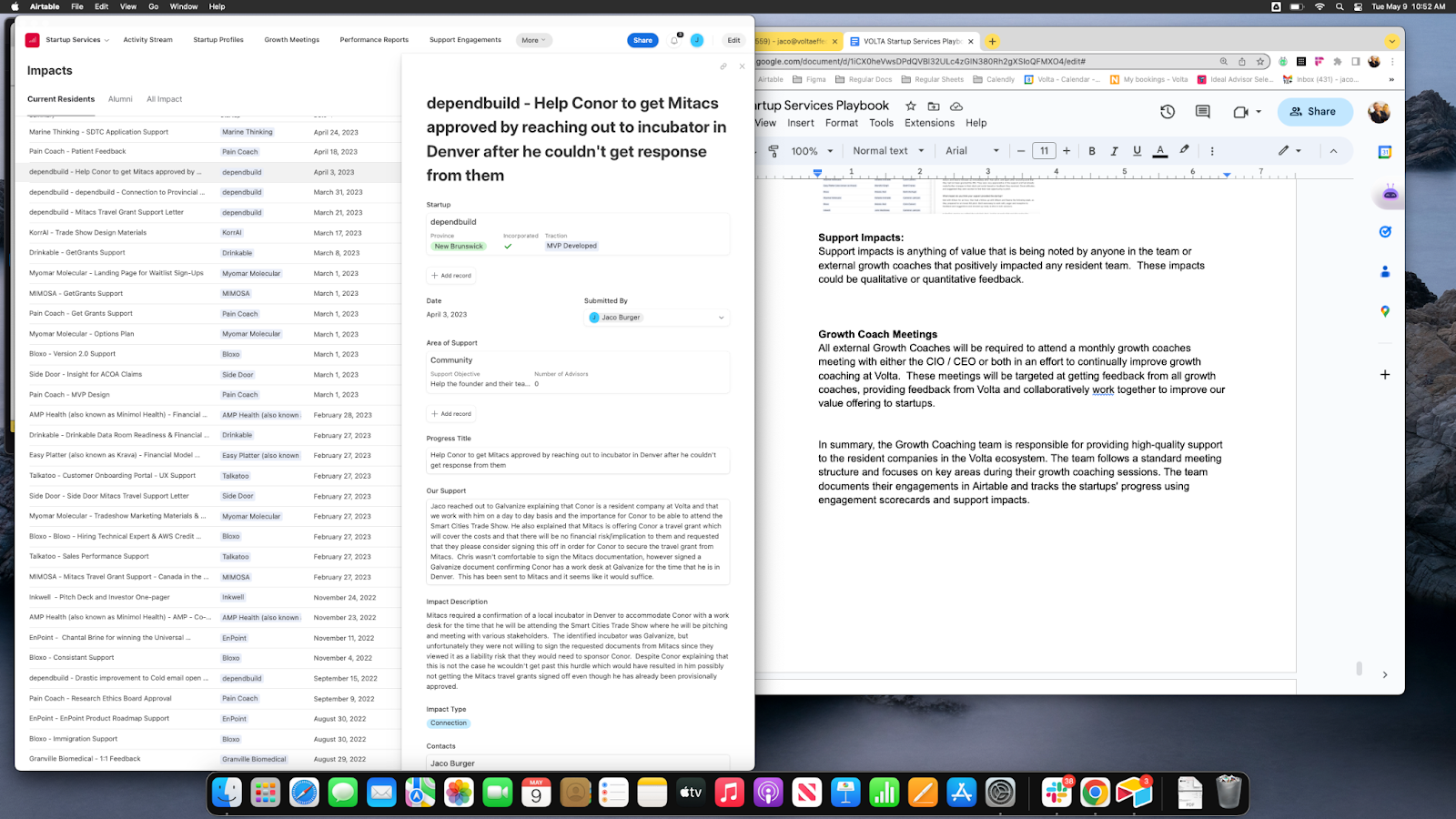Open a new Chrome tab with the plus button
The height and width of the screenshot is (819, 1456).
992,41
